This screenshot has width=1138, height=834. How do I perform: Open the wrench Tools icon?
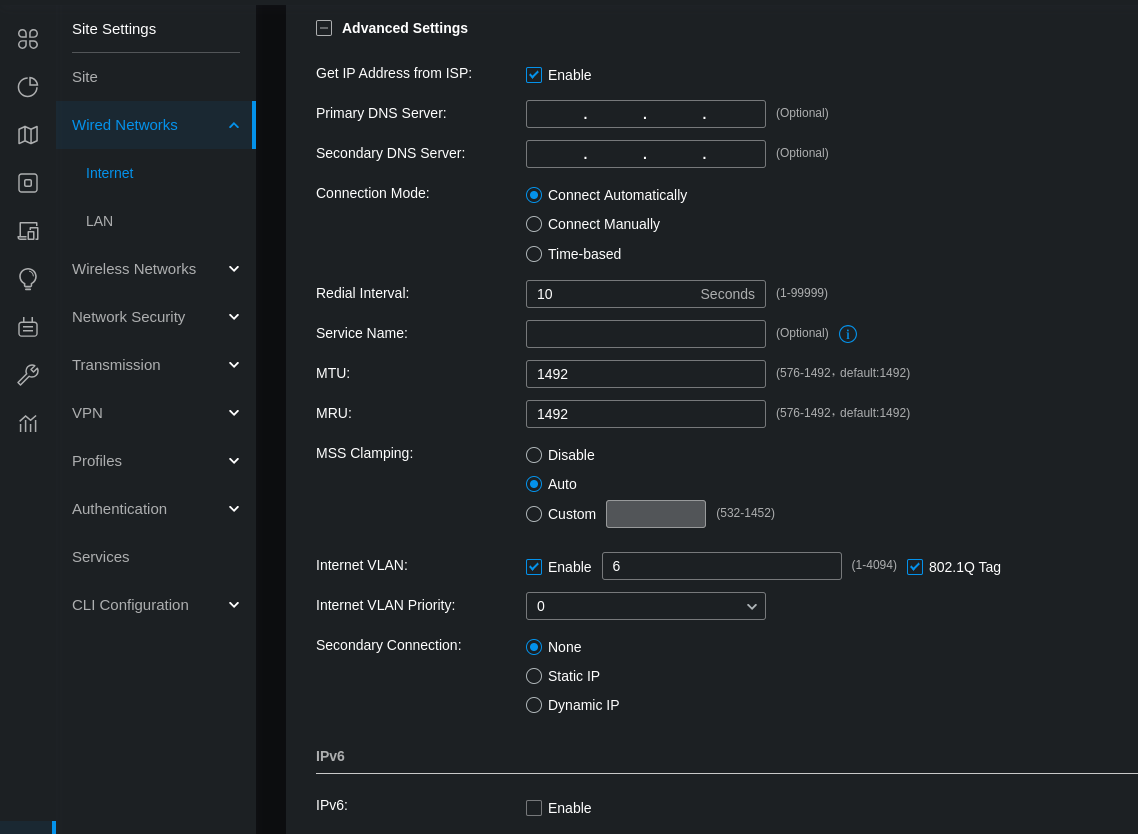coord(28,375)
